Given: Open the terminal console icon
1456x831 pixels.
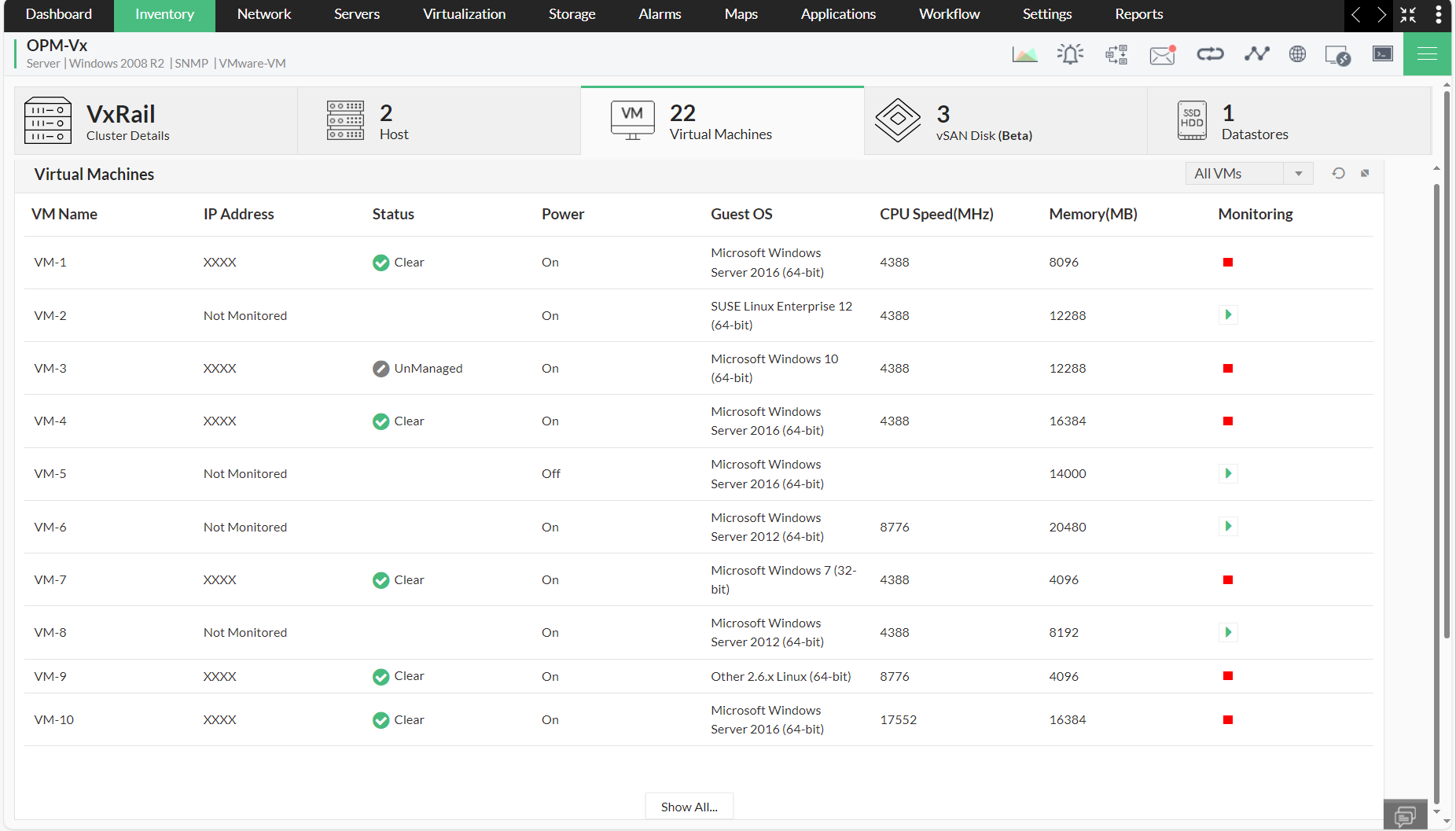Looking at the screenshot, I should pyautogui.click(x=1382, y=53).
